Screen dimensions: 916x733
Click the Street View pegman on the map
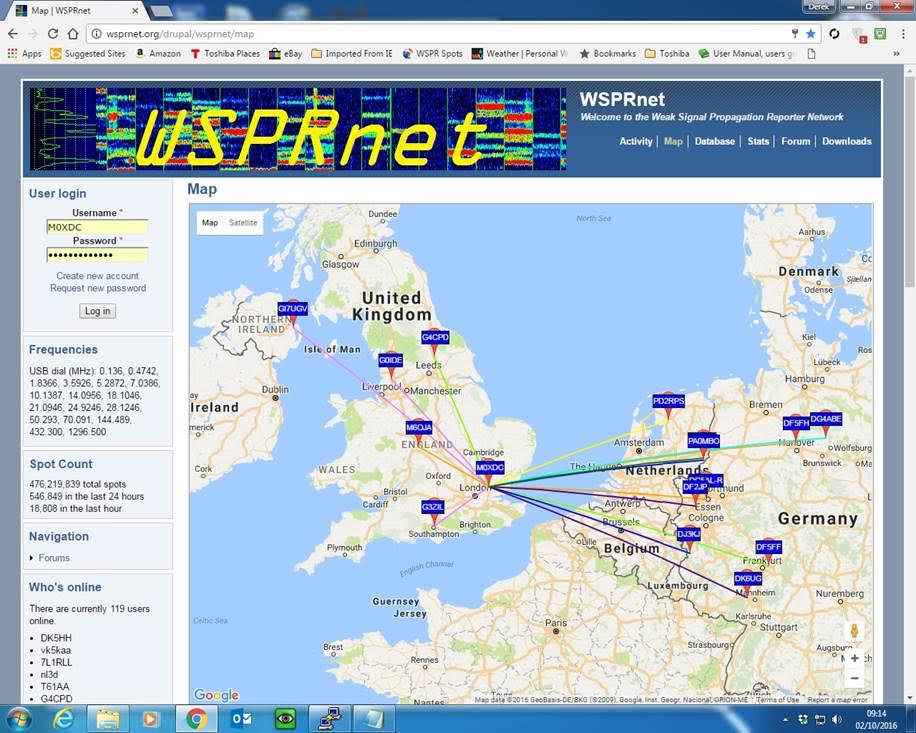coord(854,631)
